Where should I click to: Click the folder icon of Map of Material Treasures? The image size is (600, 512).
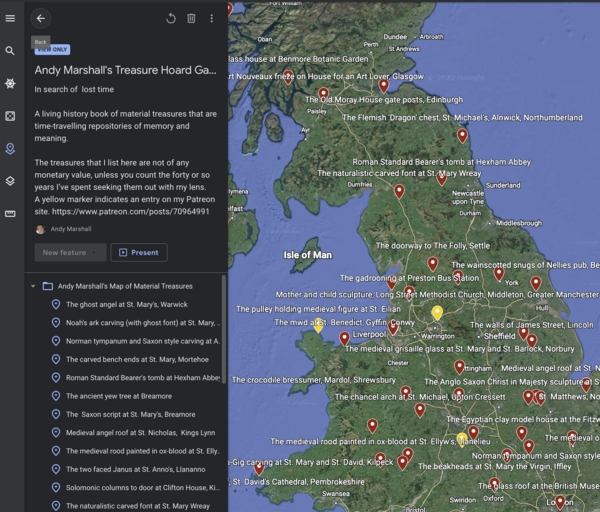pyautogui.click(x=48, y=286)
